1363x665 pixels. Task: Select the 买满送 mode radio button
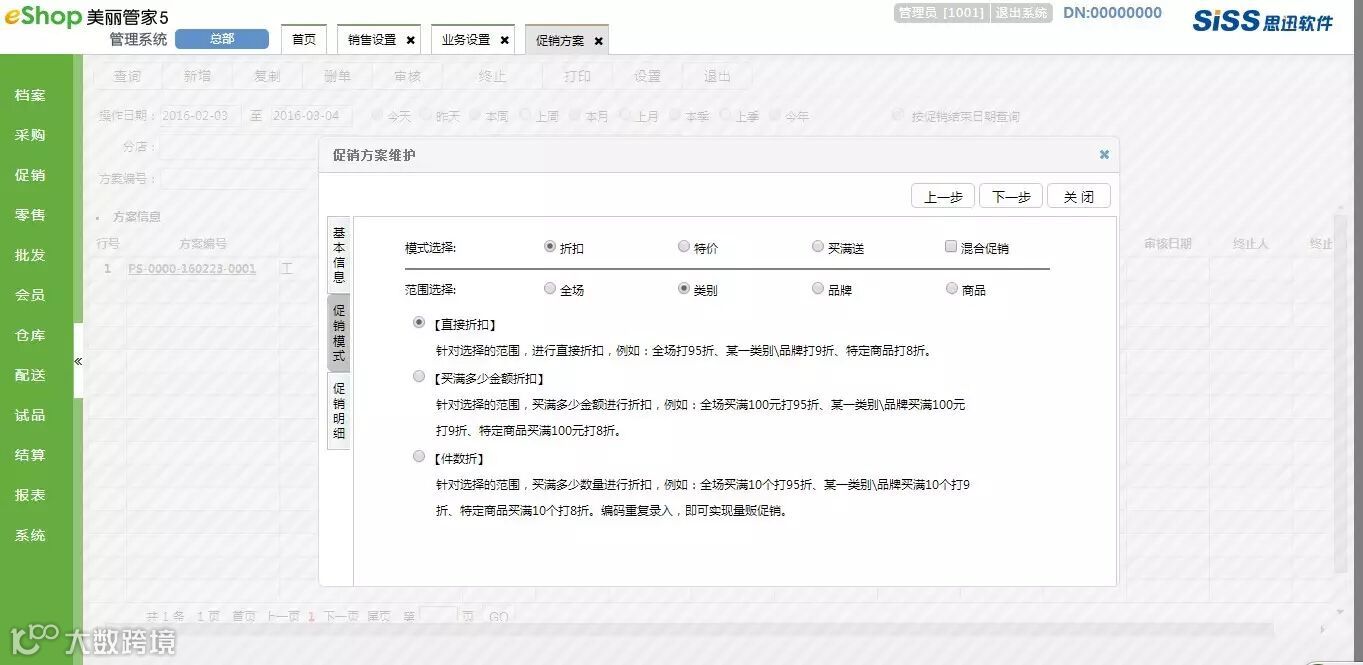coord(818,246)
